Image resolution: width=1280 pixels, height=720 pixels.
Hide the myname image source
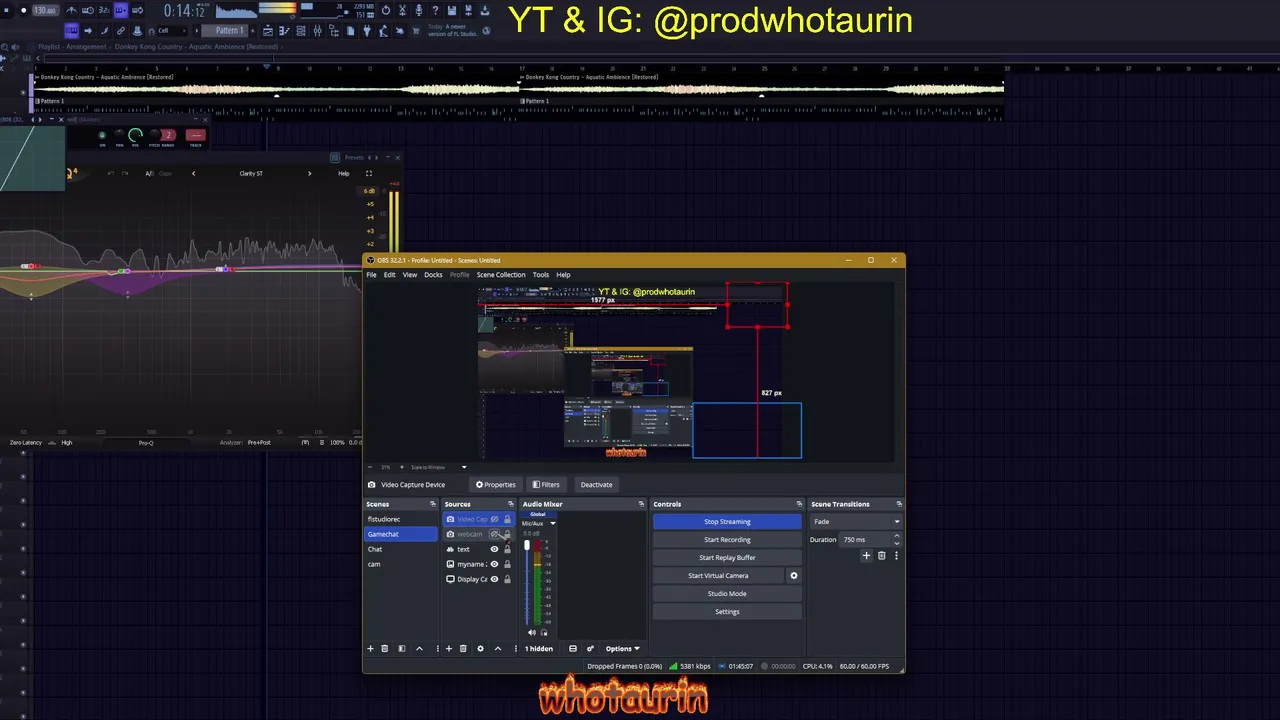(x=494, y=565)
